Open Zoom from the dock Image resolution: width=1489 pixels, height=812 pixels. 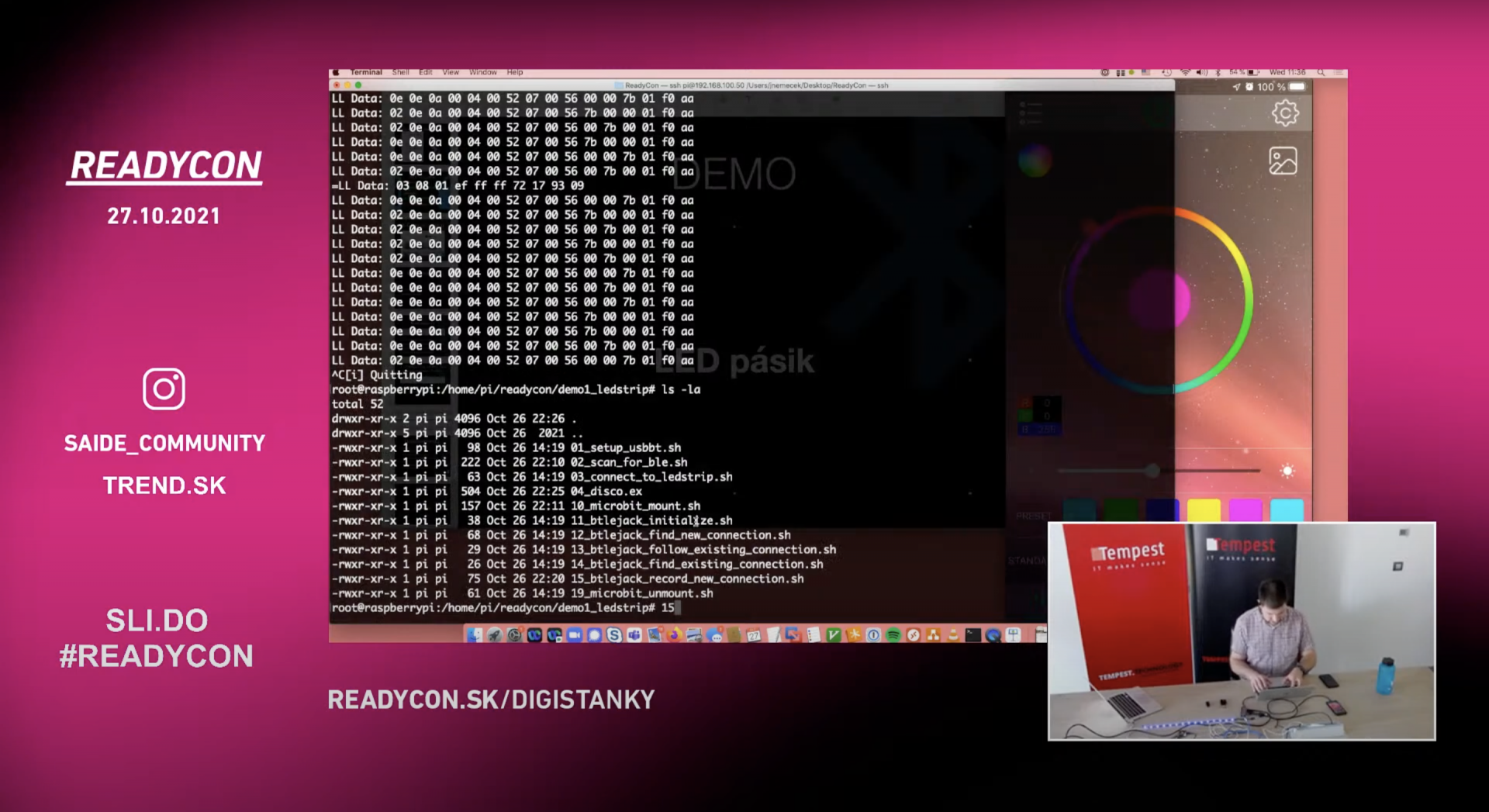point(574,635)
